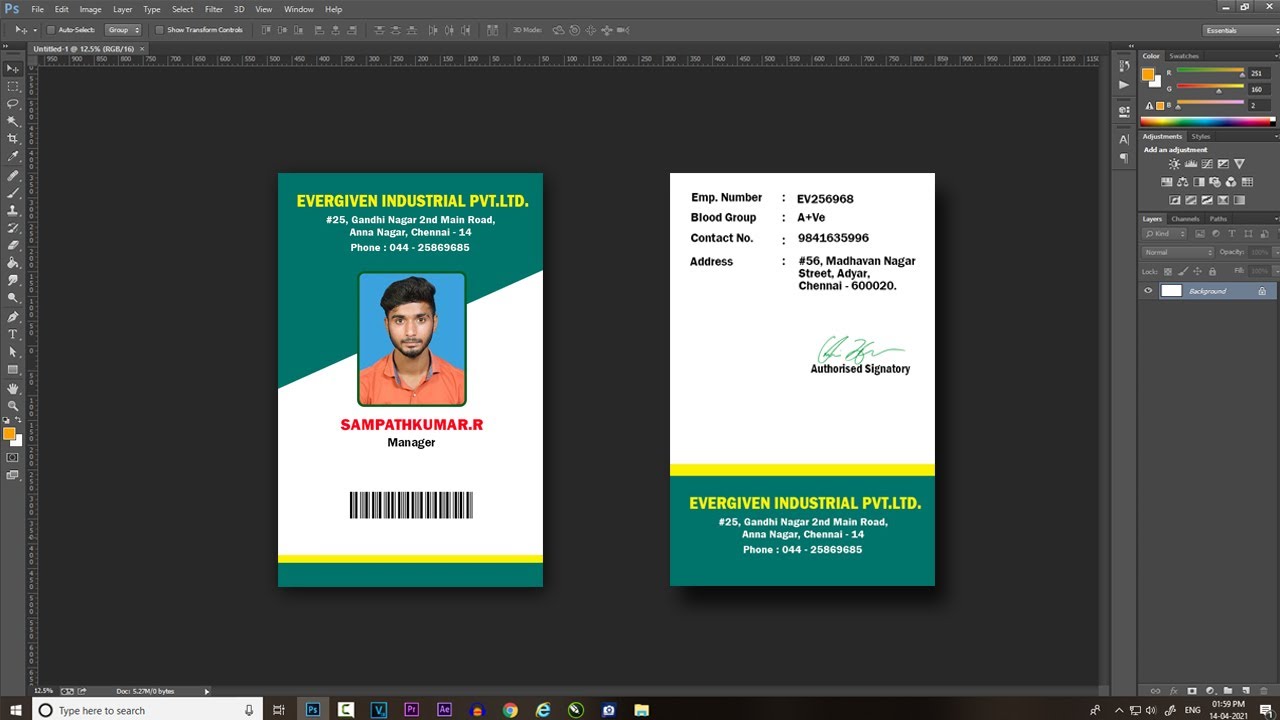Screen dimensions: 1280x720
Task: Select the Hand tool
Action: click(x=13, y=388)
